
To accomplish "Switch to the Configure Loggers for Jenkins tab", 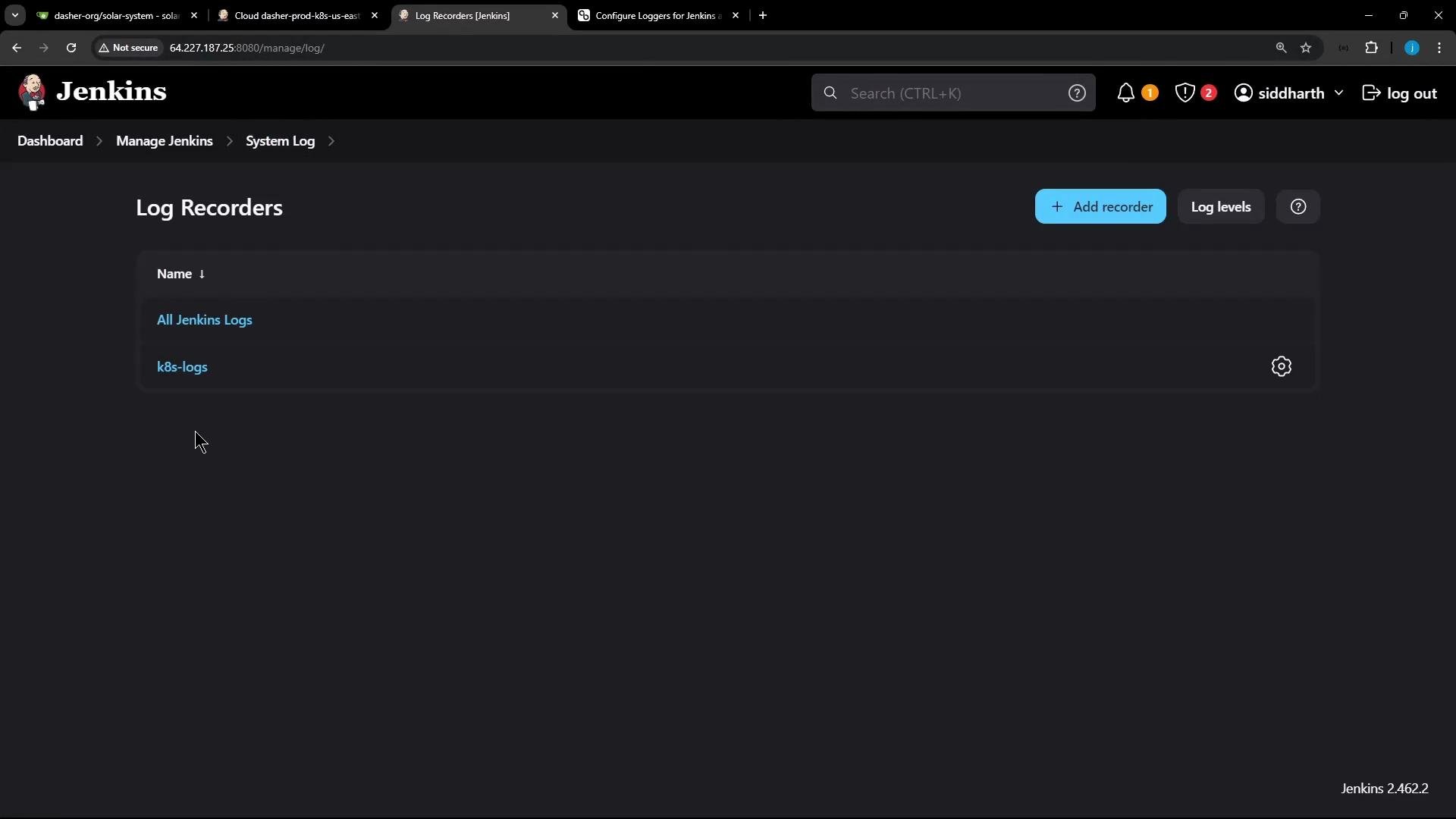I will 658,15.
